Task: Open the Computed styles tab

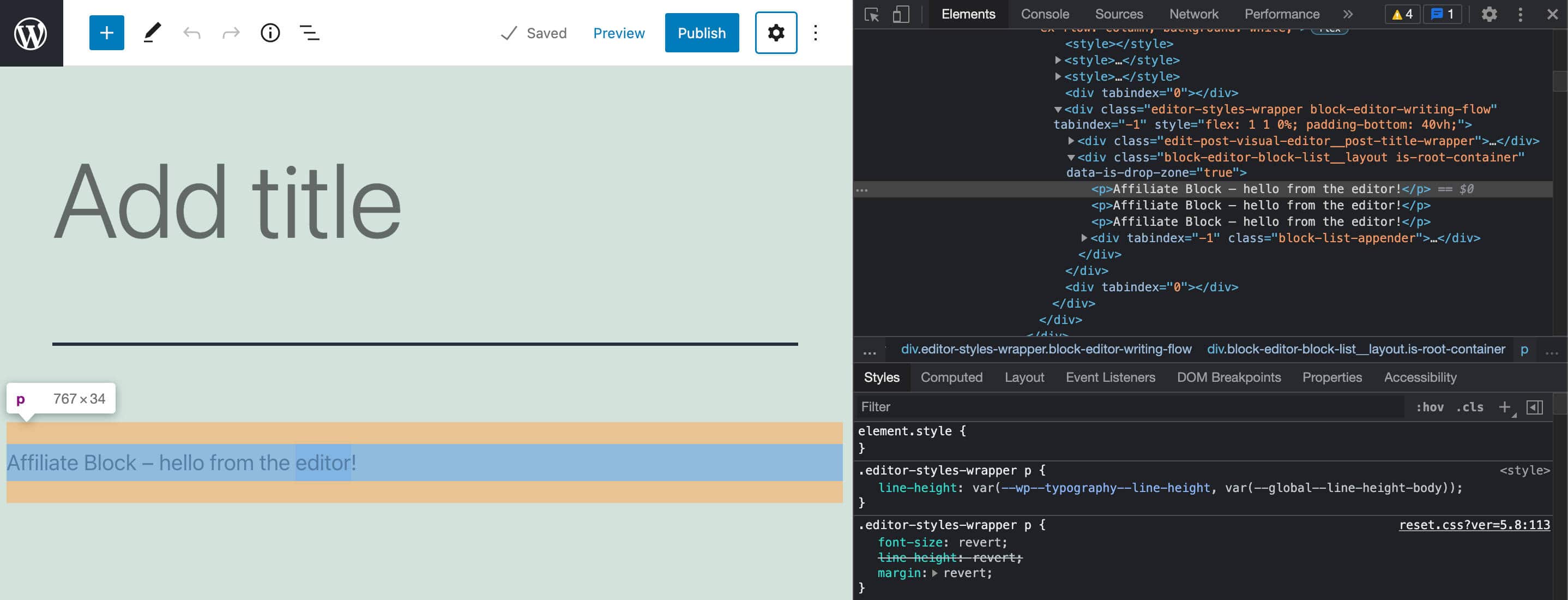Action: coord(951,377)
